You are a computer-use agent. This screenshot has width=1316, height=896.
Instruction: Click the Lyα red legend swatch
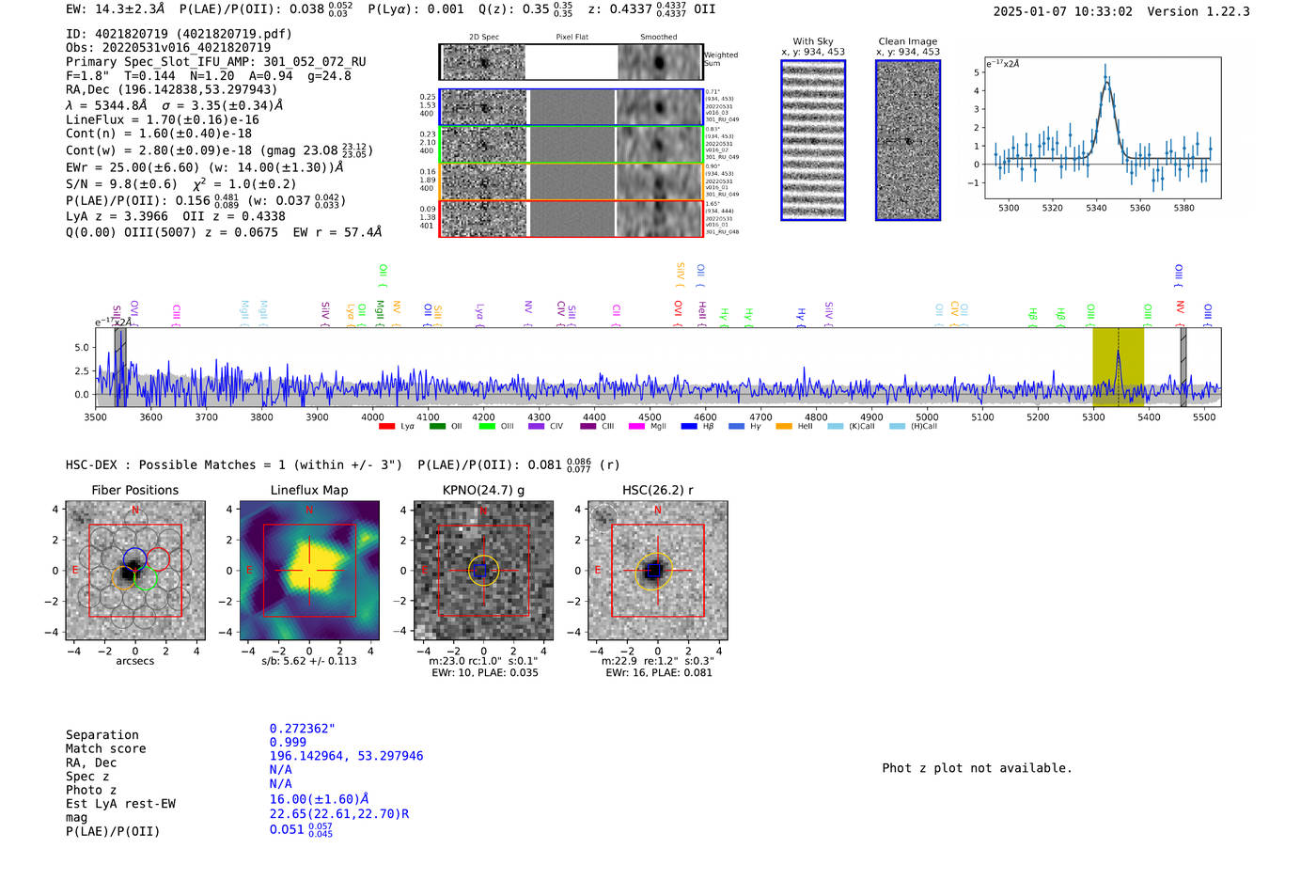tap(386, 427)
